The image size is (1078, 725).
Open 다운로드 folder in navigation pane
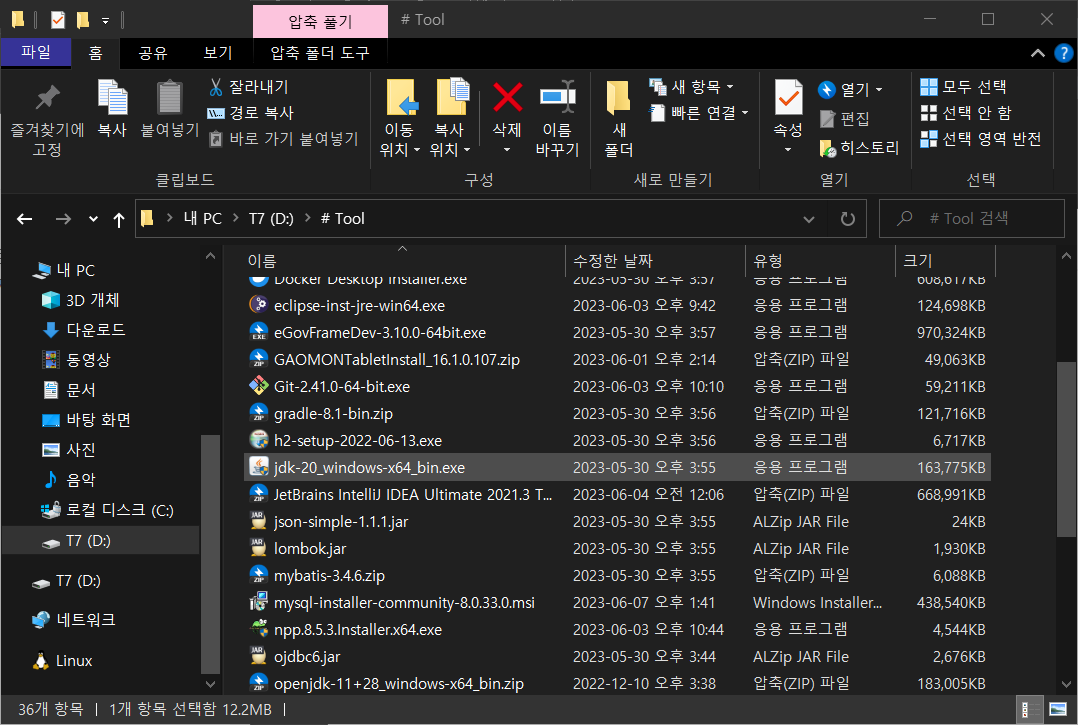(84, 330)
